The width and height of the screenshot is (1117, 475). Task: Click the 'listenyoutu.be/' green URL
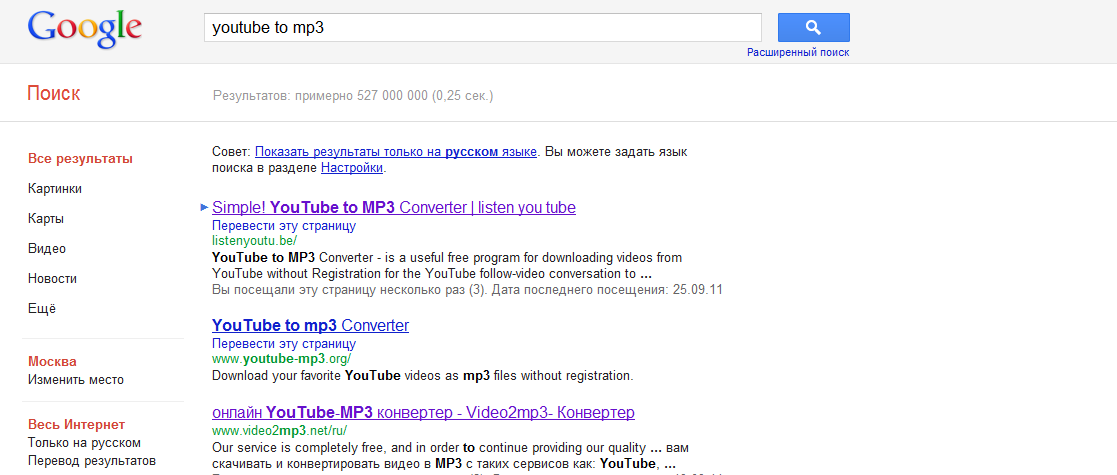254,241
